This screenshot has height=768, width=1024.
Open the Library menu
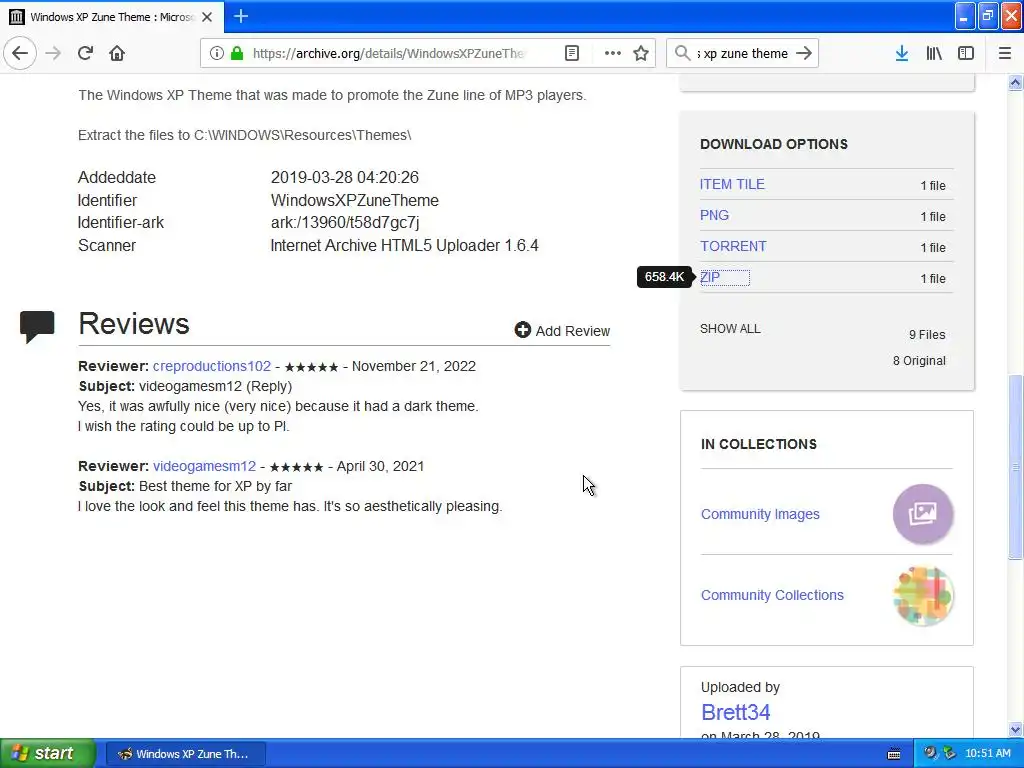click(934, 53)
